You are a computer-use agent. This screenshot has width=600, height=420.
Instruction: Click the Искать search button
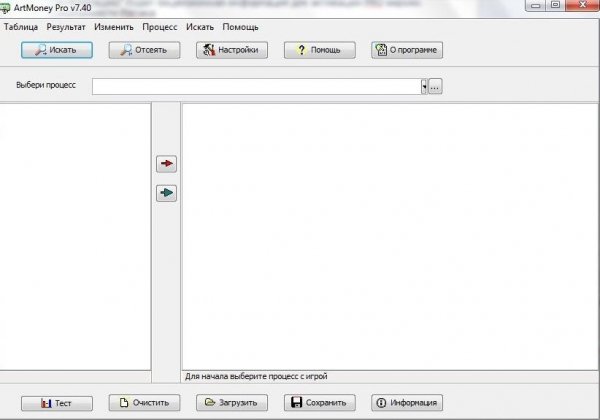[57, 50]
